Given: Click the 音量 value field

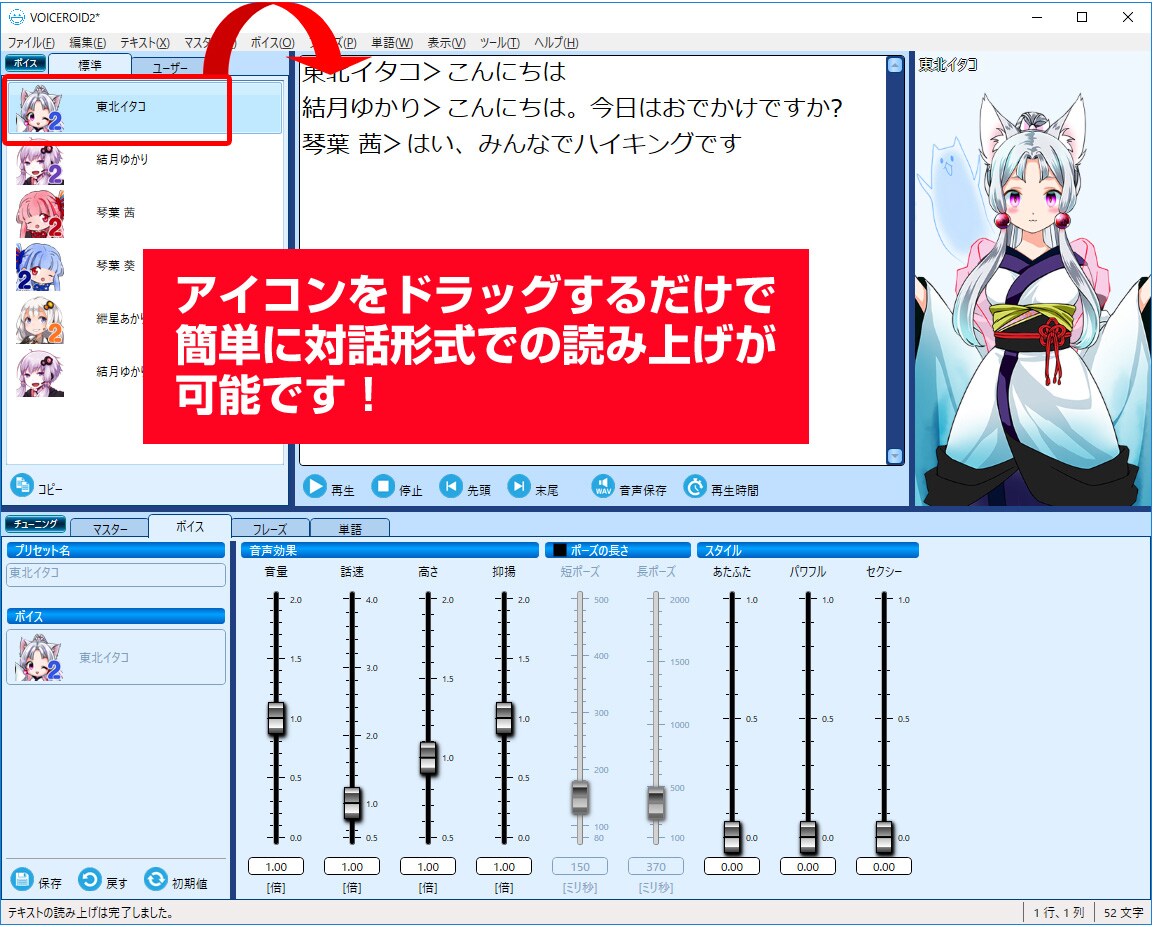Looking at the screenshot, I should (x=276, y=867).
